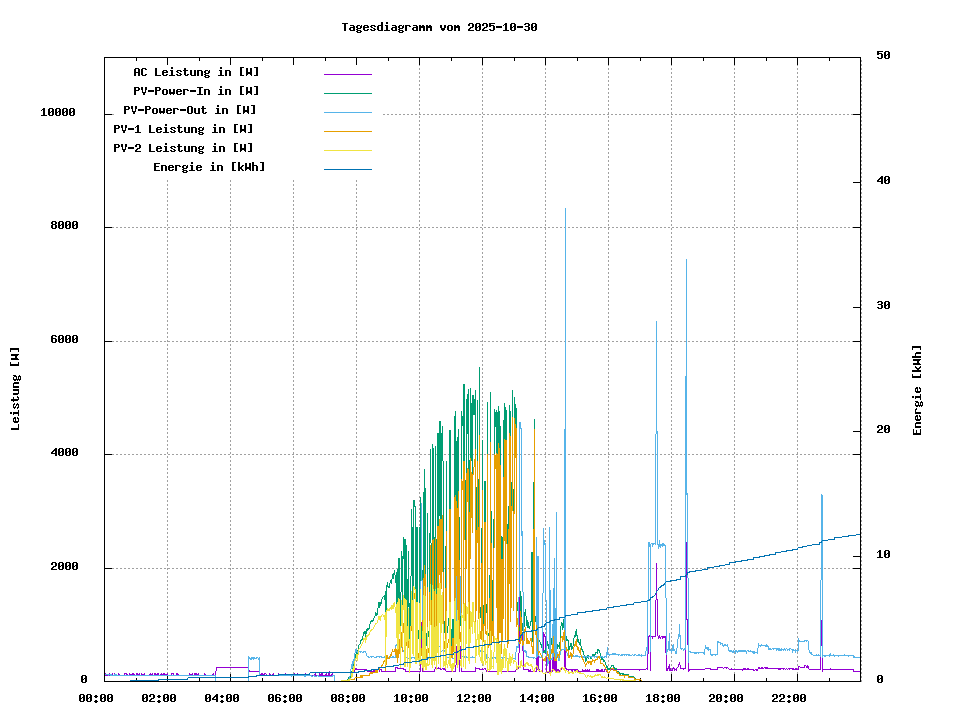
Task: Click the Leistung [W] vertical axis title
Action: [x=16, y=389]
